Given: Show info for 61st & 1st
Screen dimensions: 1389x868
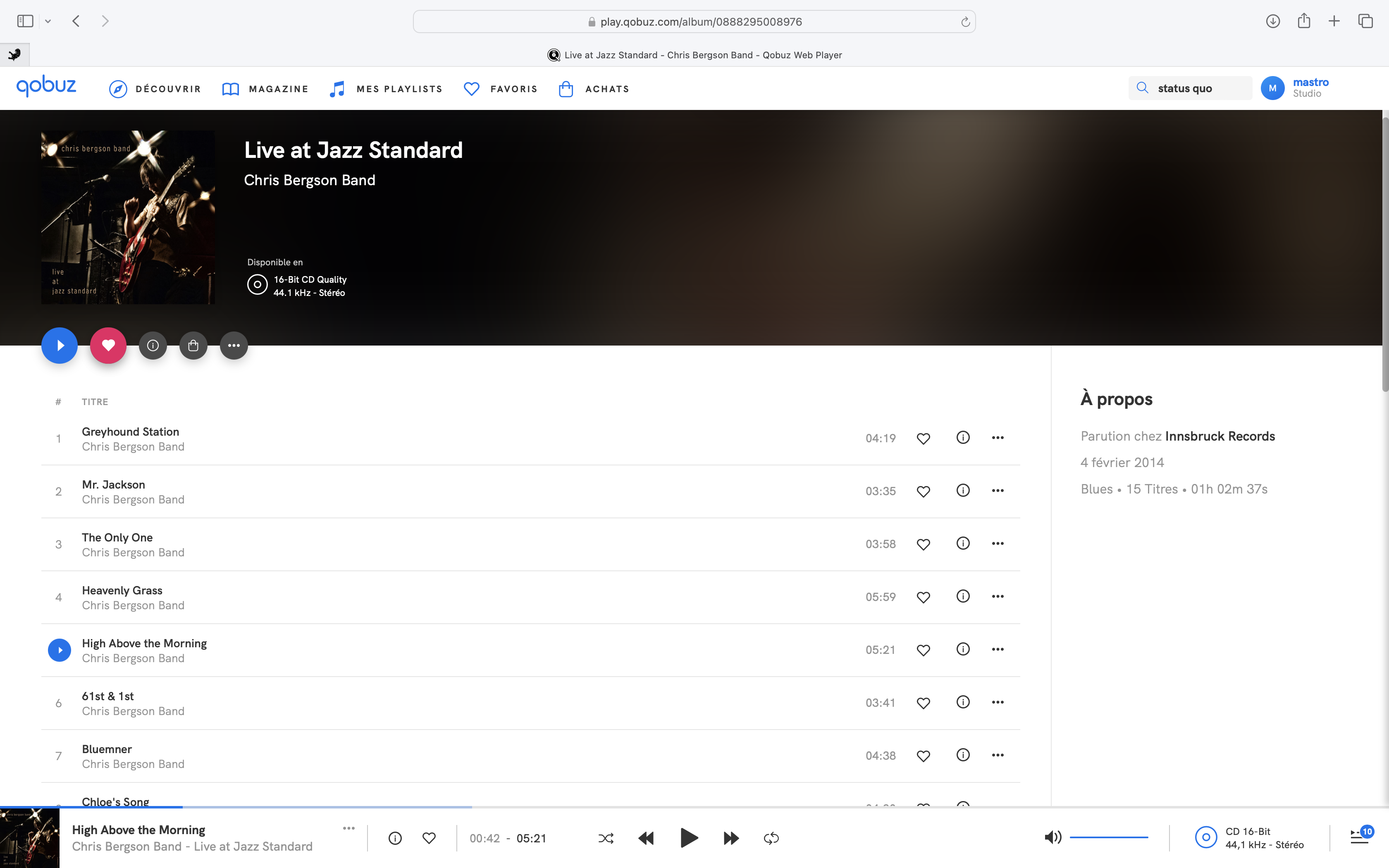Looking at the screenshot, I should pyautogui.click(x=962, y=701).
